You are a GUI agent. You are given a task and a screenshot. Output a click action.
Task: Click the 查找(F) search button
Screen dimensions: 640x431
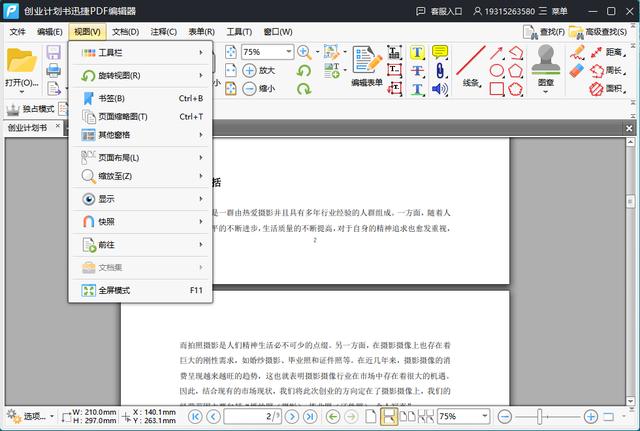point(544,32)
